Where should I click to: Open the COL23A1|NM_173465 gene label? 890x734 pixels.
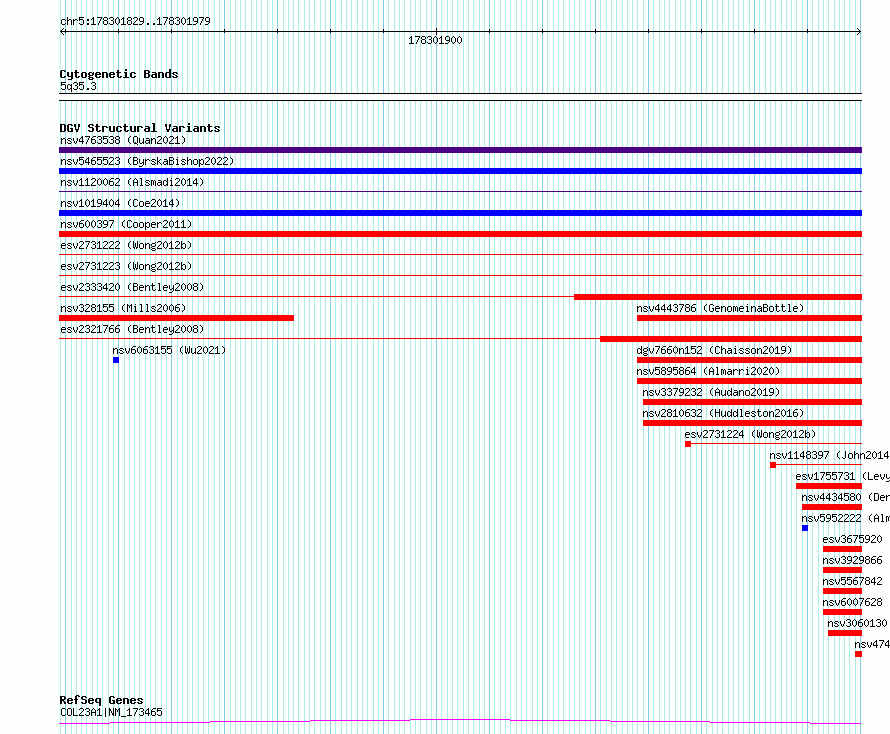point(111,712)
